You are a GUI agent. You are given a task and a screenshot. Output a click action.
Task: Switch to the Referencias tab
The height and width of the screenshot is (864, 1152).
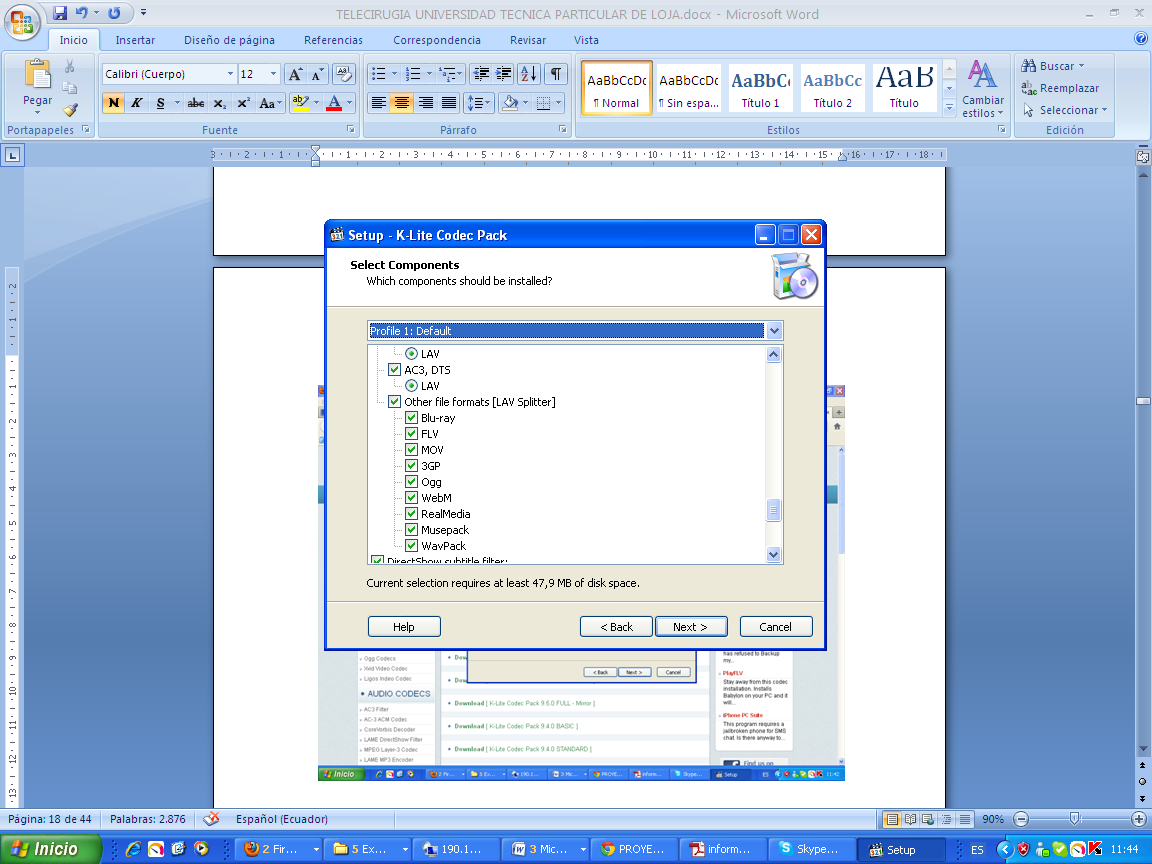(x=334, y=40)
